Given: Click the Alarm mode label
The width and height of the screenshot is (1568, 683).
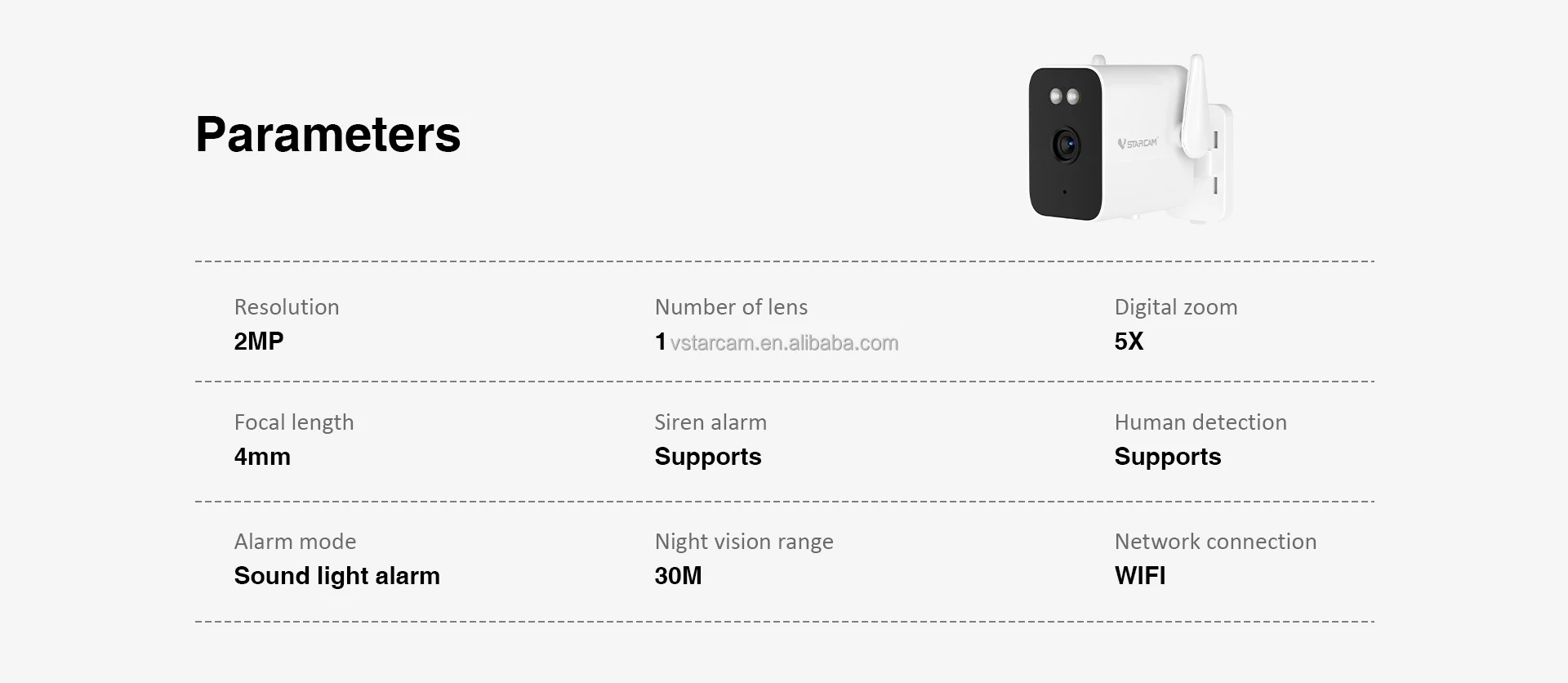Looking at the screenshot, I should coord(295,542).
